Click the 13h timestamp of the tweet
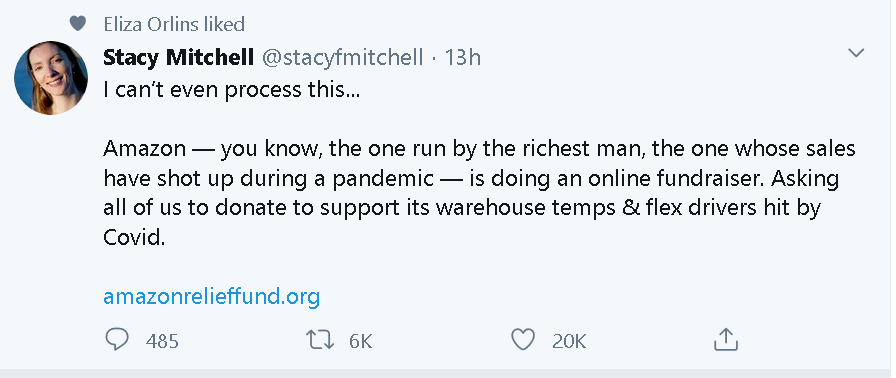The width and height of the screenshot is (896, 378). pos(462,57)
